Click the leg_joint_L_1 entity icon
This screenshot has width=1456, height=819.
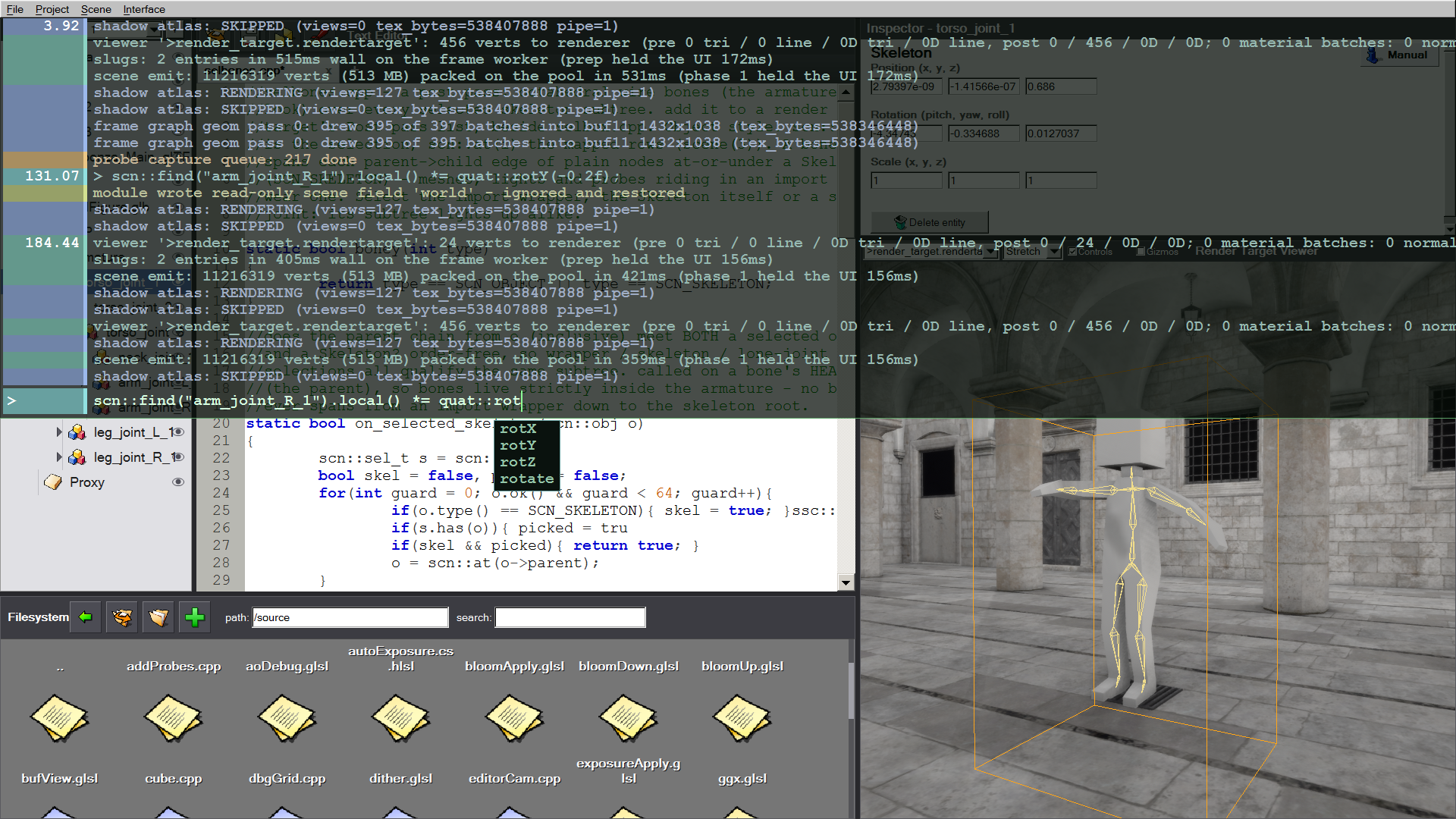(x=77, y=432)
